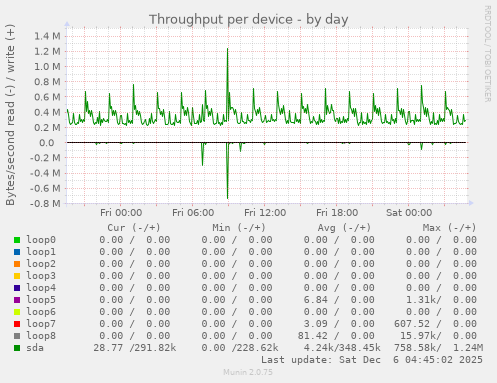Select loop7 max value '607.52 / 0.00'
Screen dimensions: 497x383
pyautogui.click(x=435, y=324)
